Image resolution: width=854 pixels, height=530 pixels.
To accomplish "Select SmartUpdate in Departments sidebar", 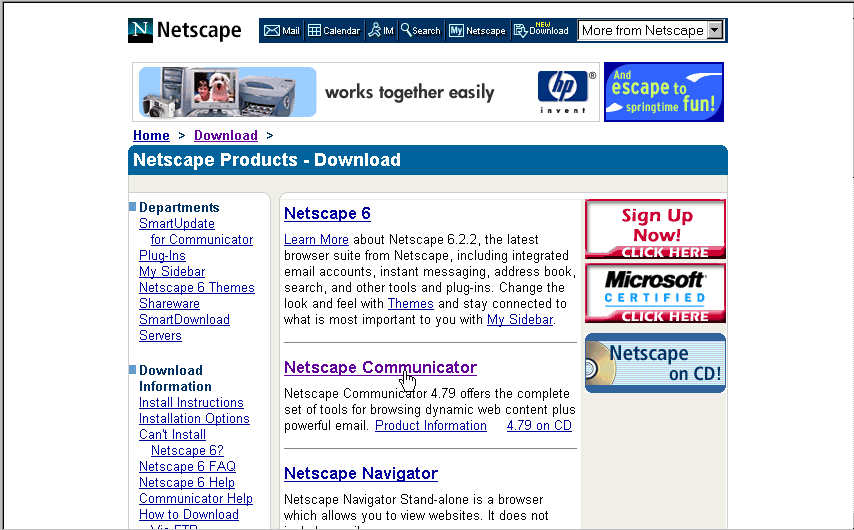I will (x=177, y=224).
